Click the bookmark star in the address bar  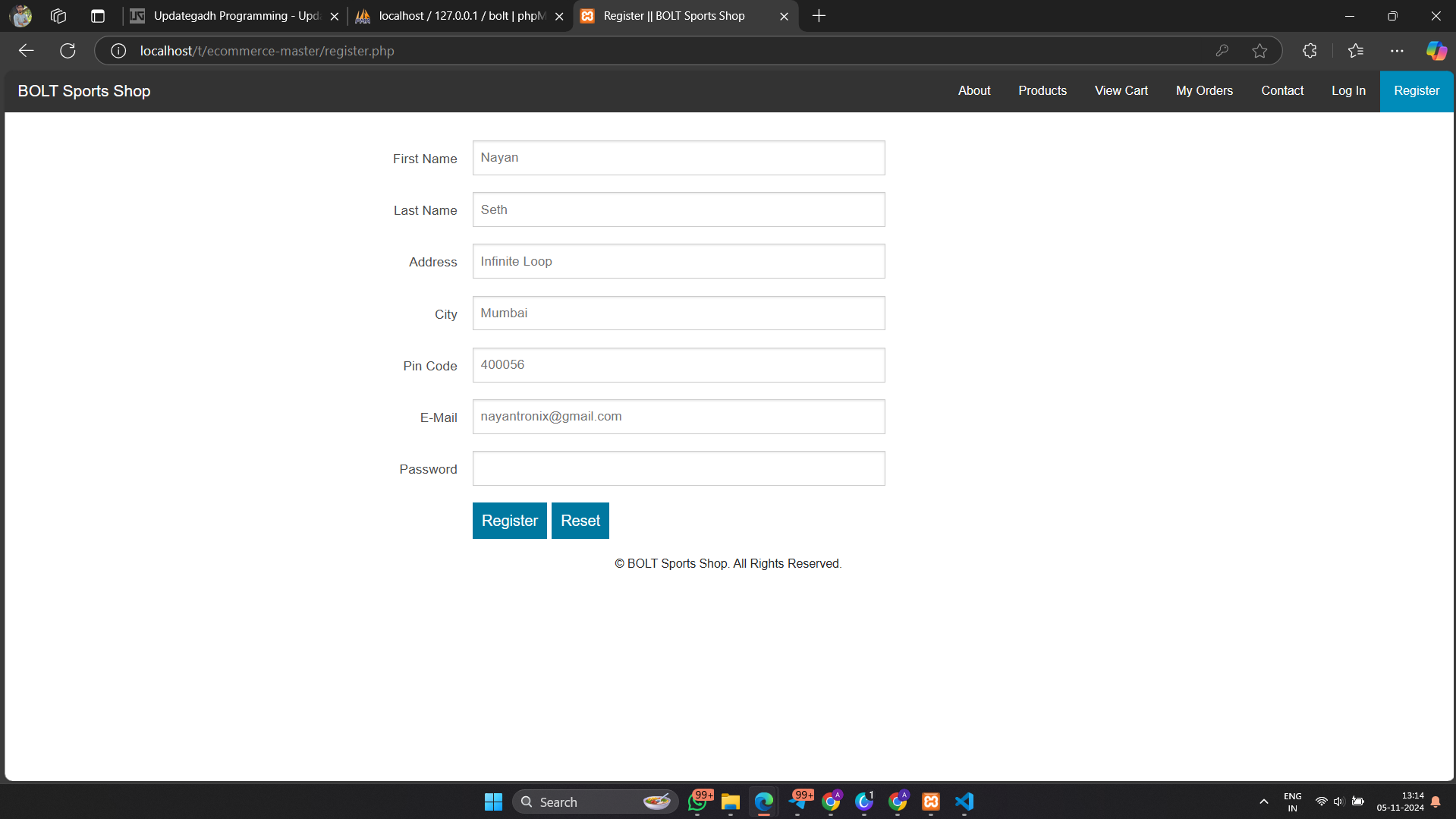click(1260, 51)
